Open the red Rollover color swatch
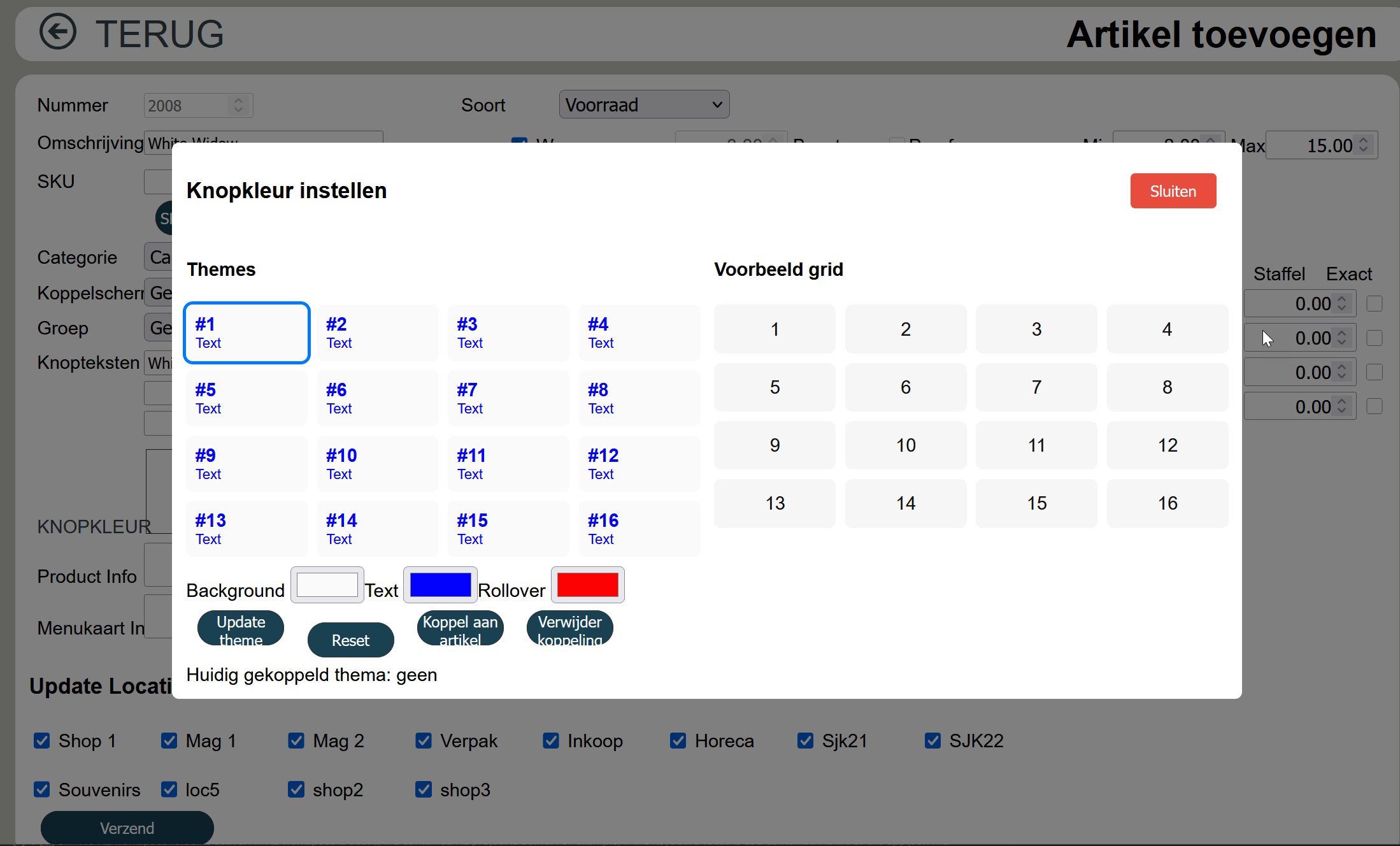The width and height of the screenshot is (1400, 846). [587, 585]
